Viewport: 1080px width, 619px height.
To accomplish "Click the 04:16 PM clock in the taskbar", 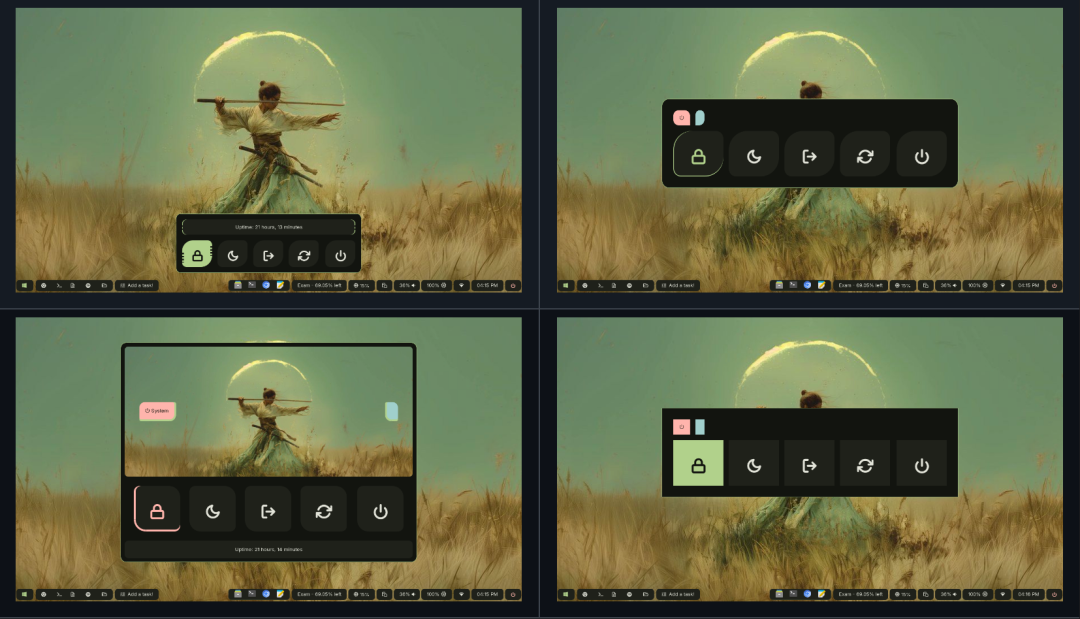I will coord(1028,594).
